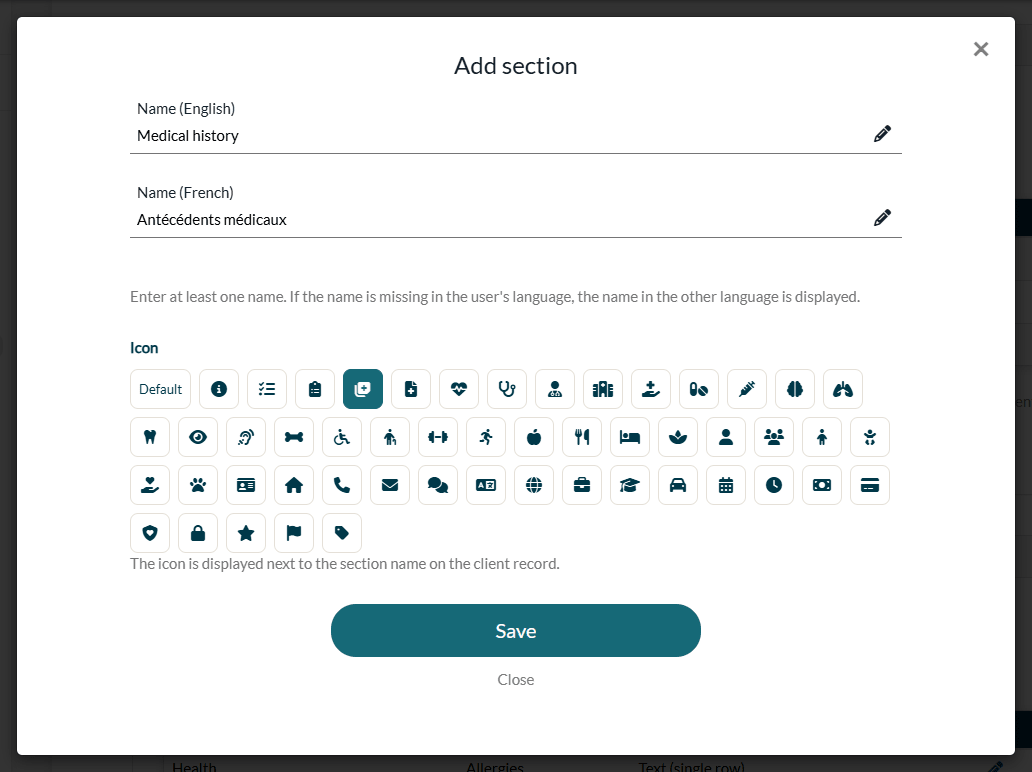Choose the padlock icon
Image resolution: width=1032 pixels, height=772 pixels.
point(198,533)
